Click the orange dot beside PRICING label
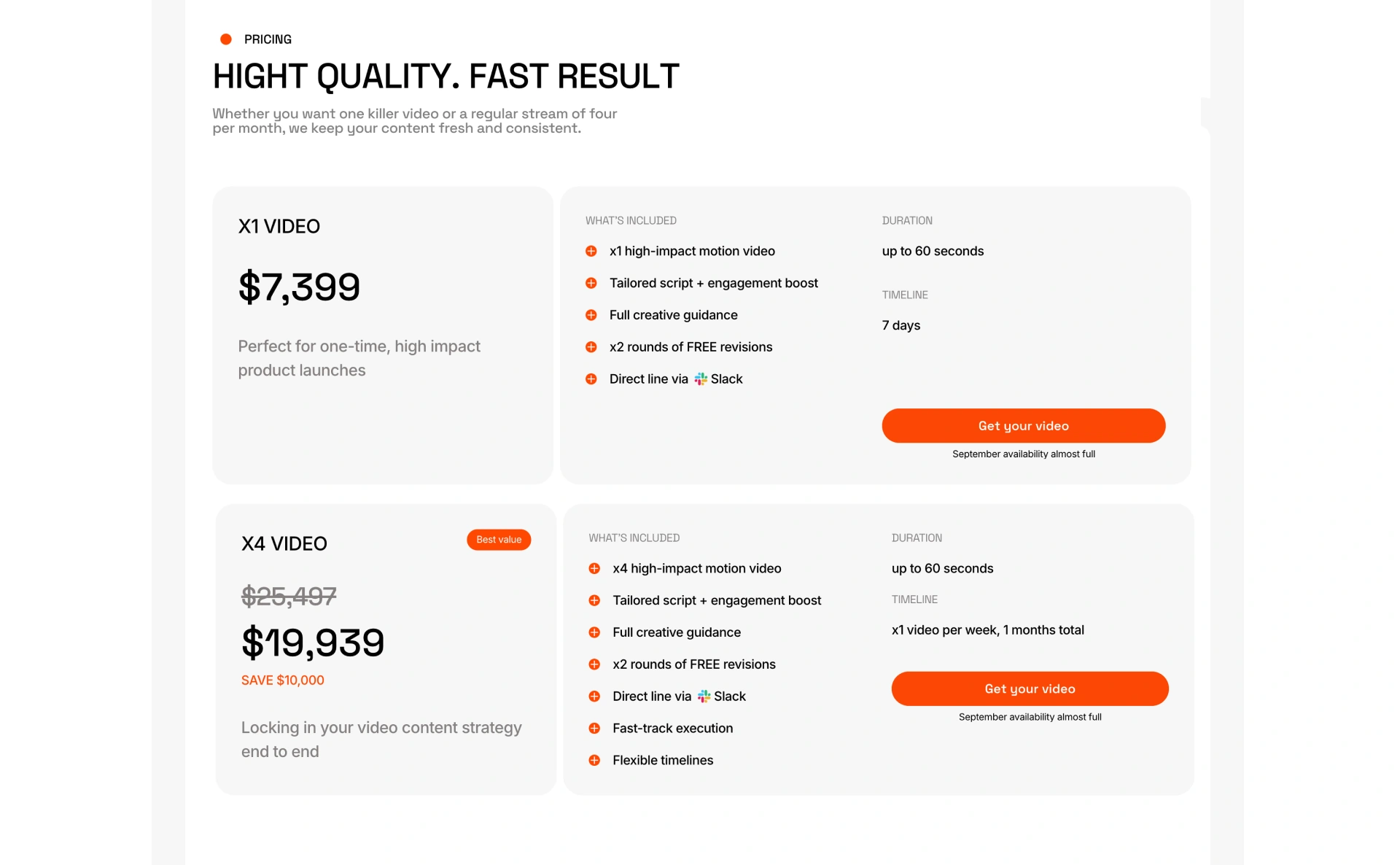The image size is (1400, 865). tap(226, 39)
